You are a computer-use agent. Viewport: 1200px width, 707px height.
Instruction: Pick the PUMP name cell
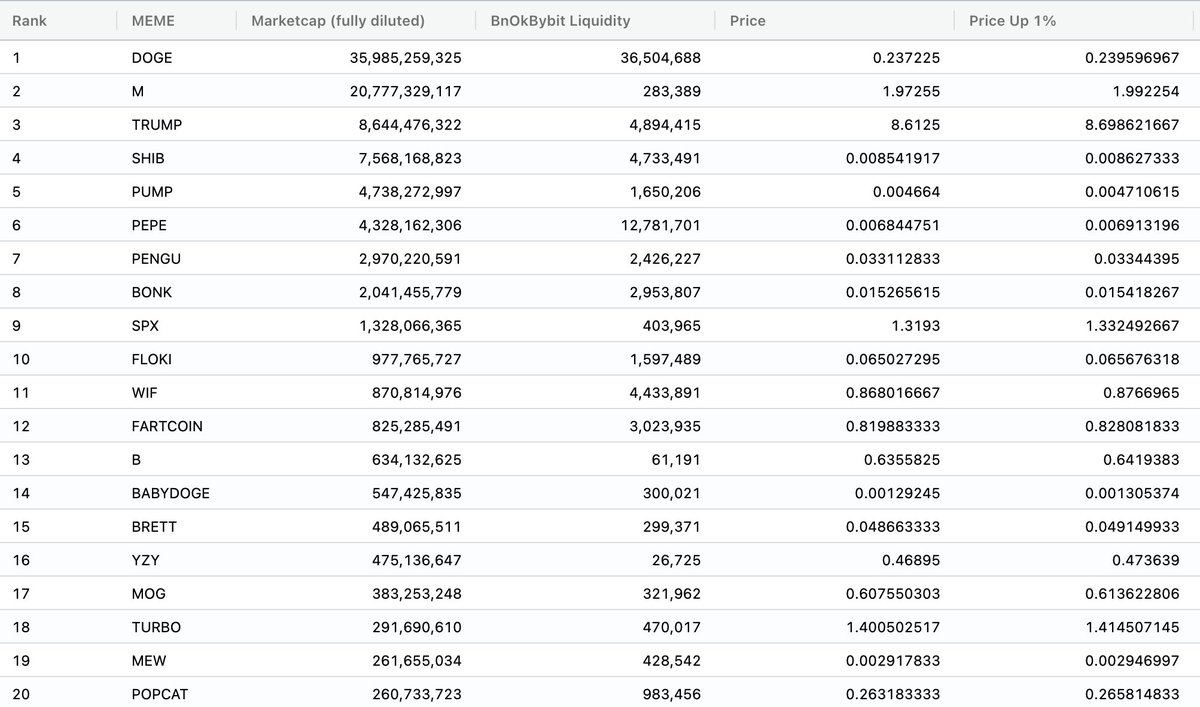pyautogui.click(x=153, y=192)
